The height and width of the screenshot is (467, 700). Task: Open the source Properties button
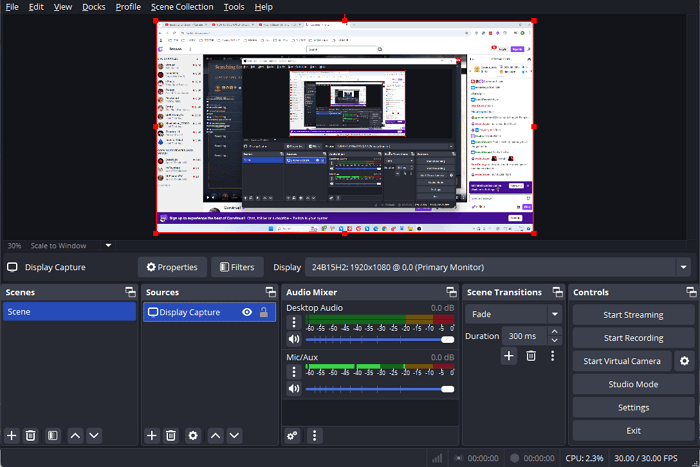coord(172,267)
